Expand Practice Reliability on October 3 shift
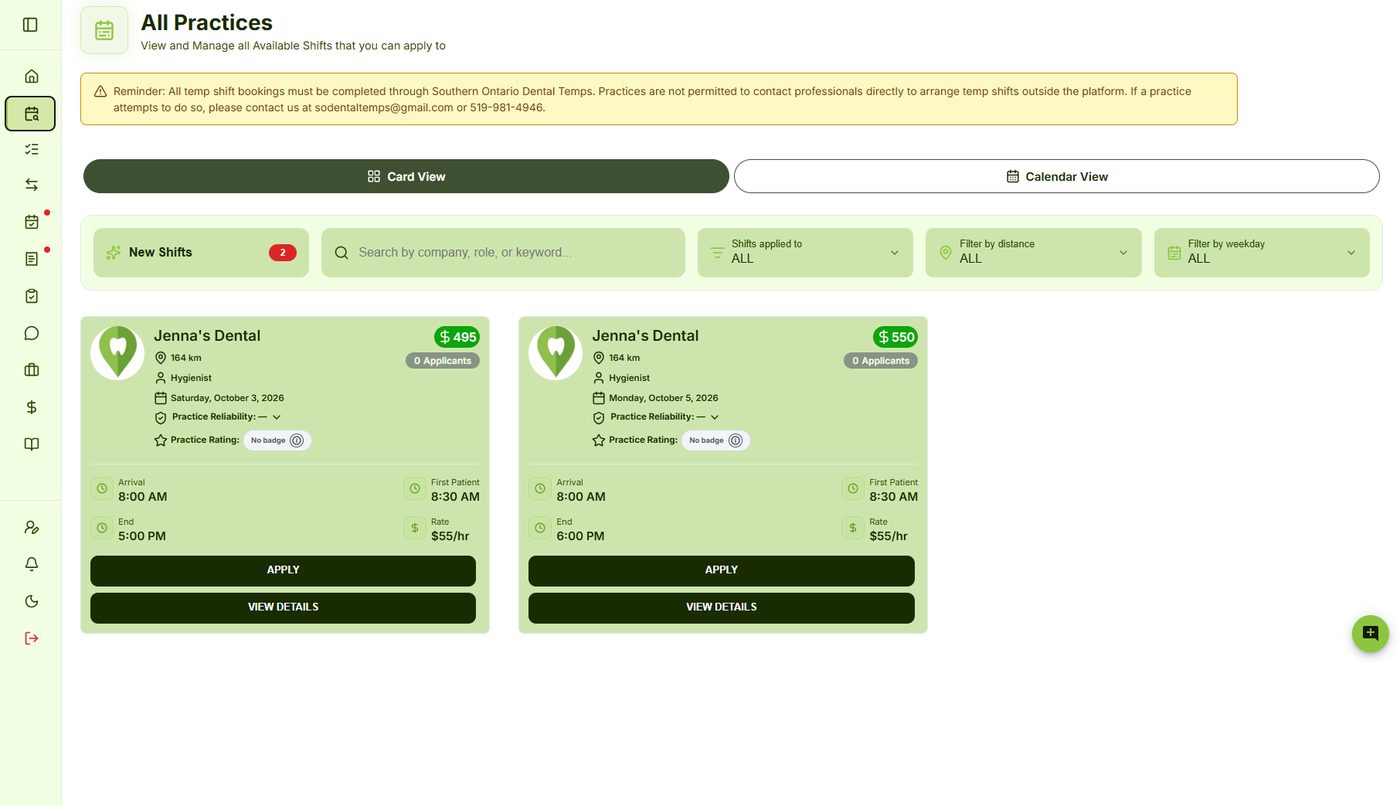Viewport: 1400px width, 806px height. [x=277, y=417]
